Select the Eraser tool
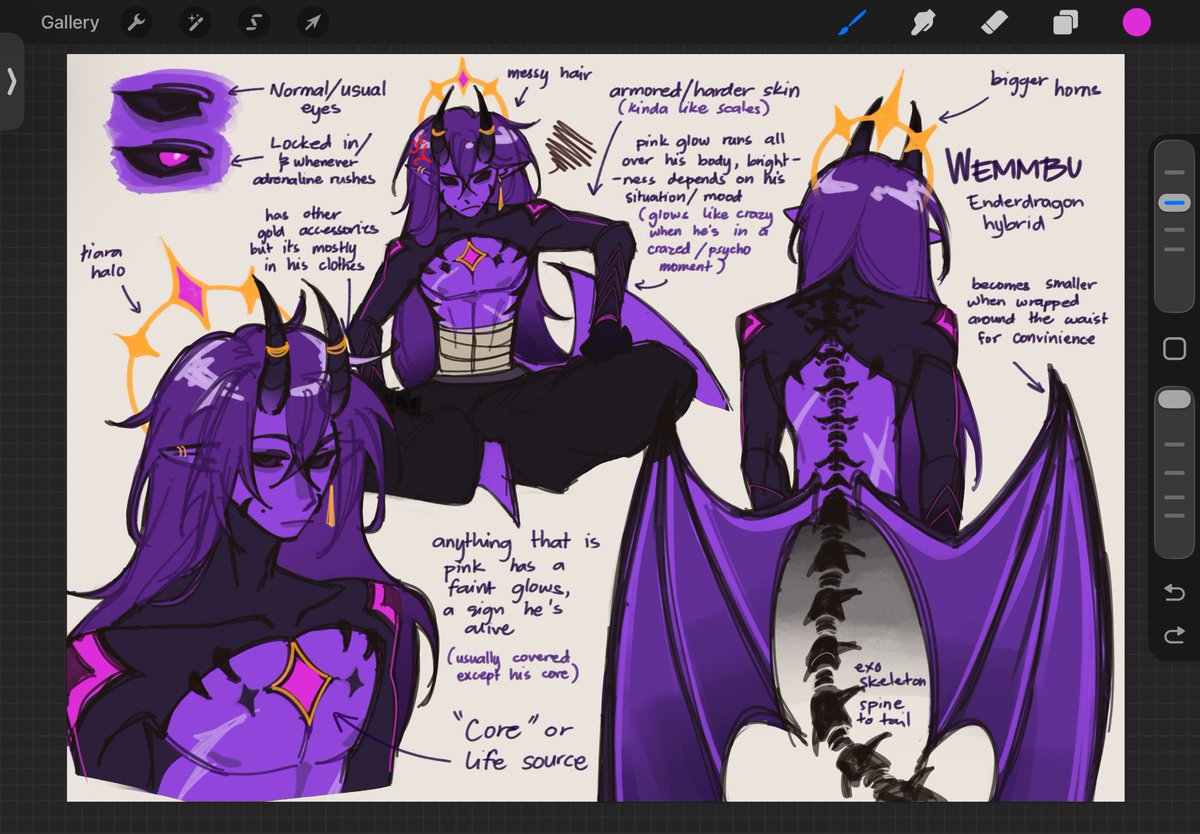 click(x=994, y=22)
